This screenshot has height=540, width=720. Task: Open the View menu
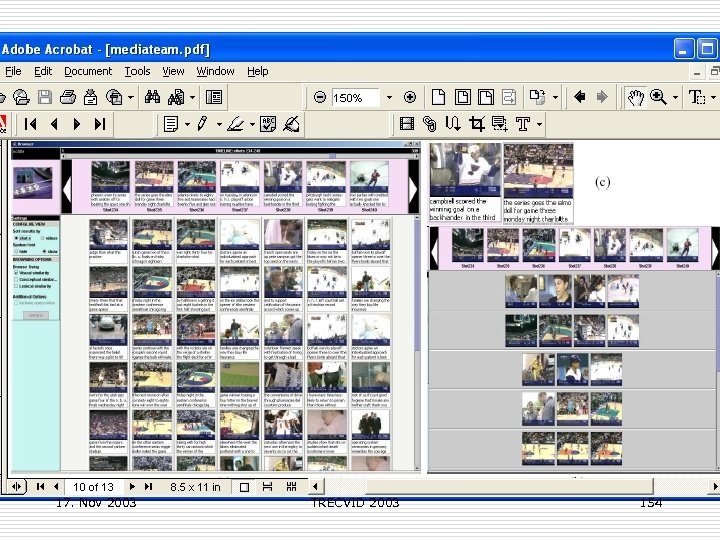point(173,71)
